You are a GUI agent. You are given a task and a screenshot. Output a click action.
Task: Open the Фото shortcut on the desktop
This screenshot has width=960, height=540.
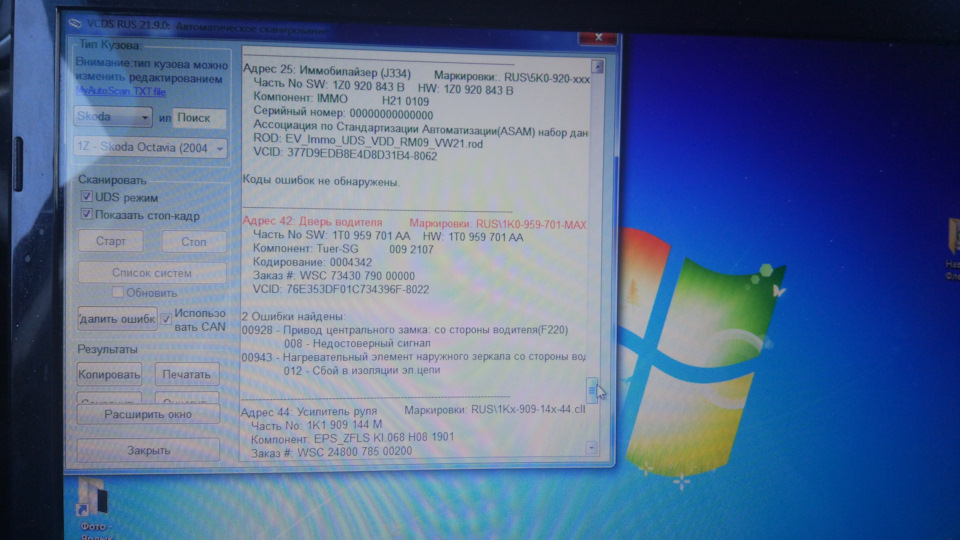pyautogui.click(x=93, y=507)
